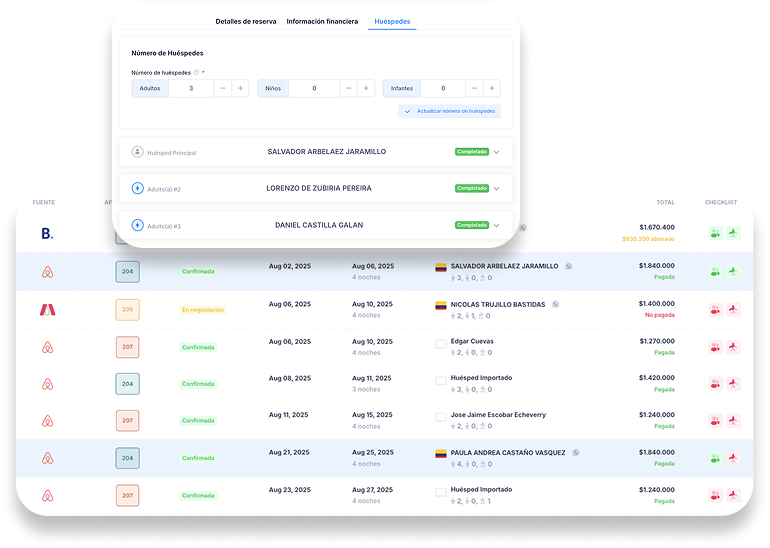
Task: Decrease the Niños guest count
Action: (347, 88)
